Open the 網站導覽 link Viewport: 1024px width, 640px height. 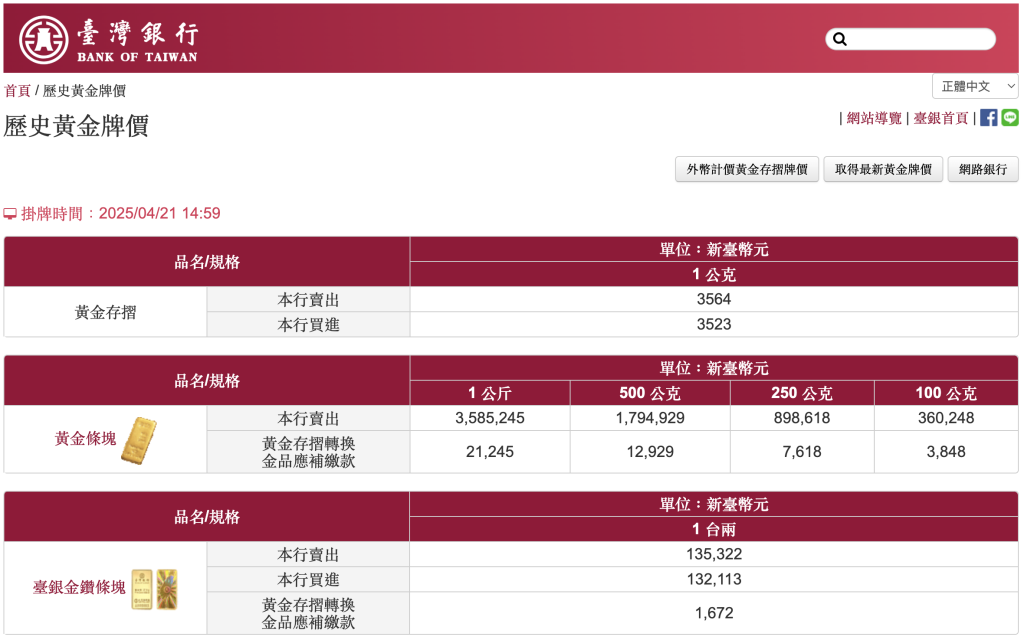(874, 118)
